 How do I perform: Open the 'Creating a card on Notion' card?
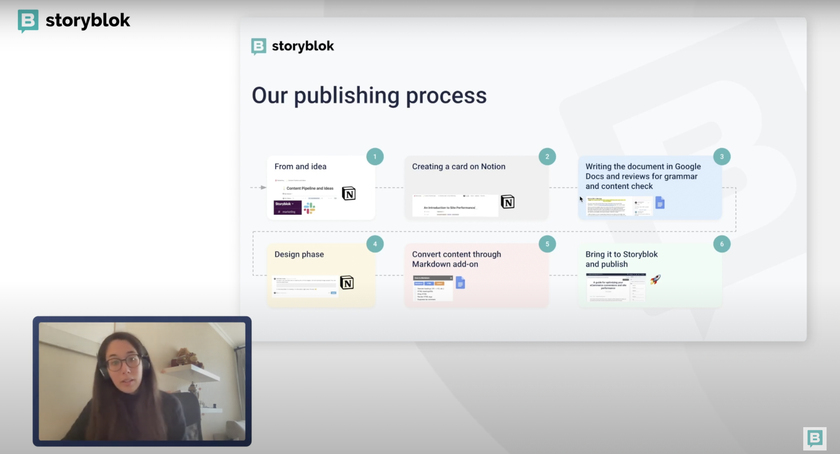pyautogui.click(x=476, y=188)
